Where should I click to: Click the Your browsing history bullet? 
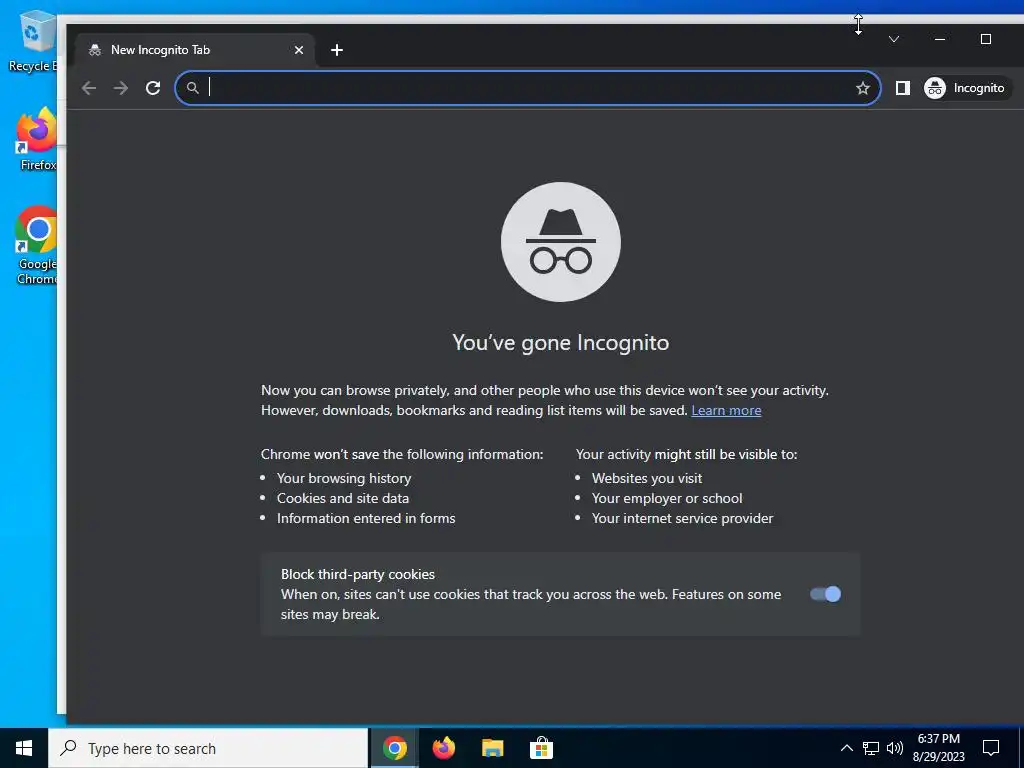344,479
